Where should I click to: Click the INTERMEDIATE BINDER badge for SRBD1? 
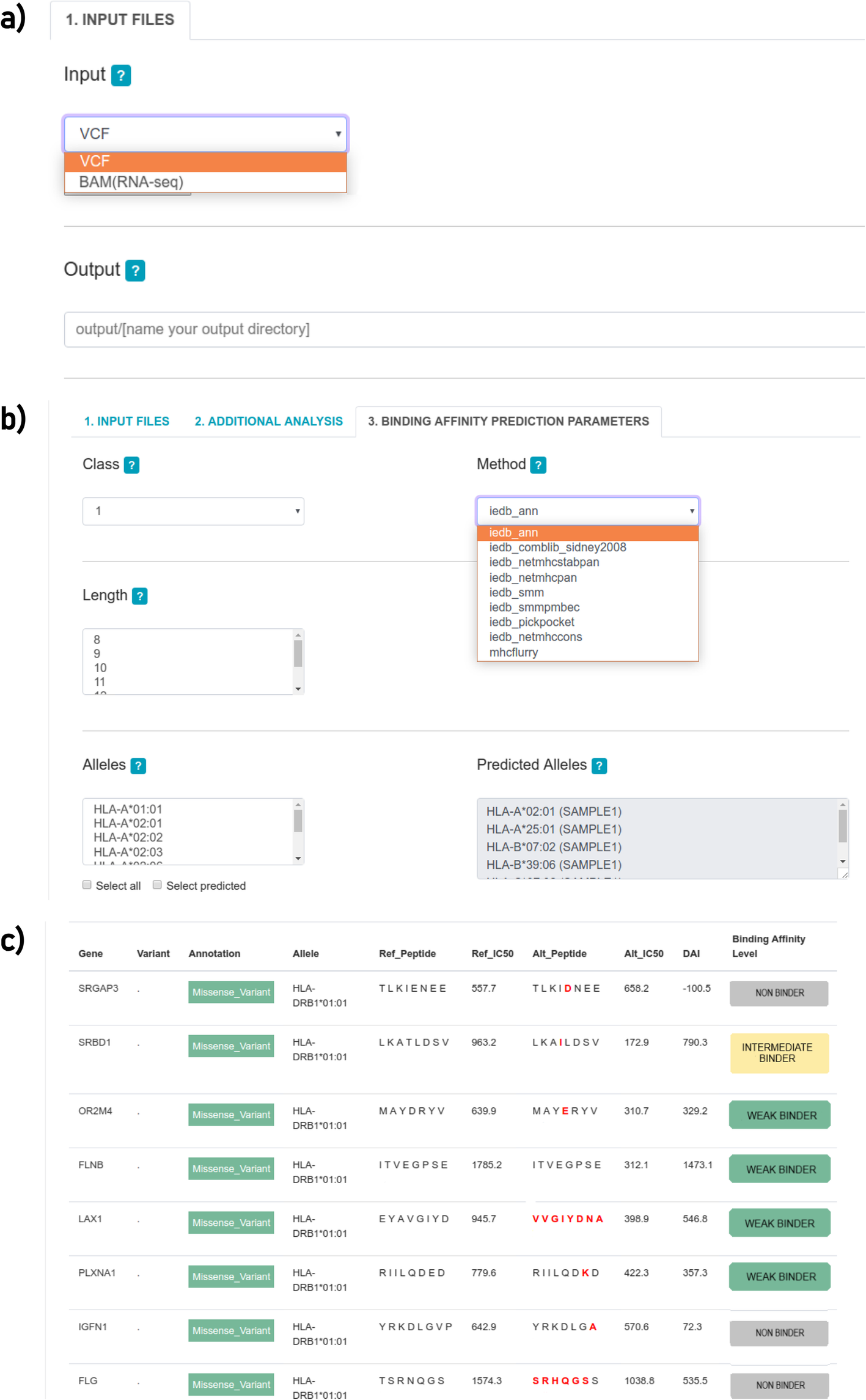[779, 1053]
